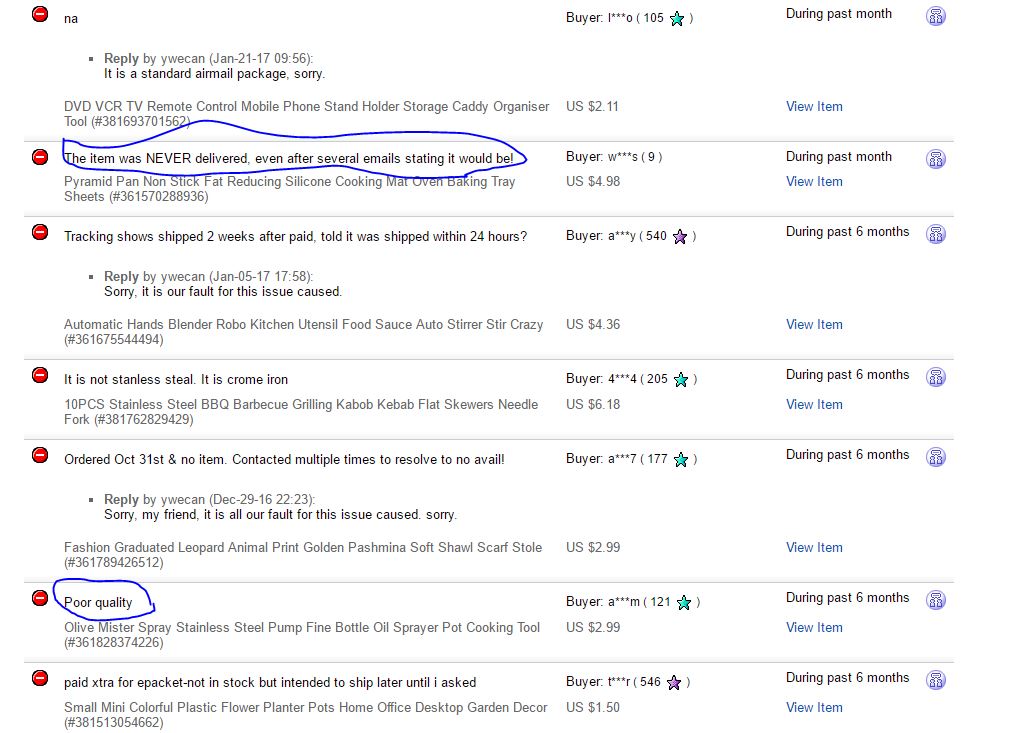1021x733 pixels.
Task: Click reply 'Sorry, my friend, it is all our fault'
Action: 281,515
